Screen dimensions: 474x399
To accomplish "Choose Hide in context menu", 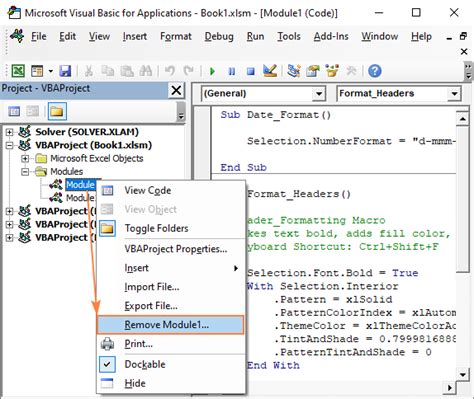I will [x=171, y=383].
